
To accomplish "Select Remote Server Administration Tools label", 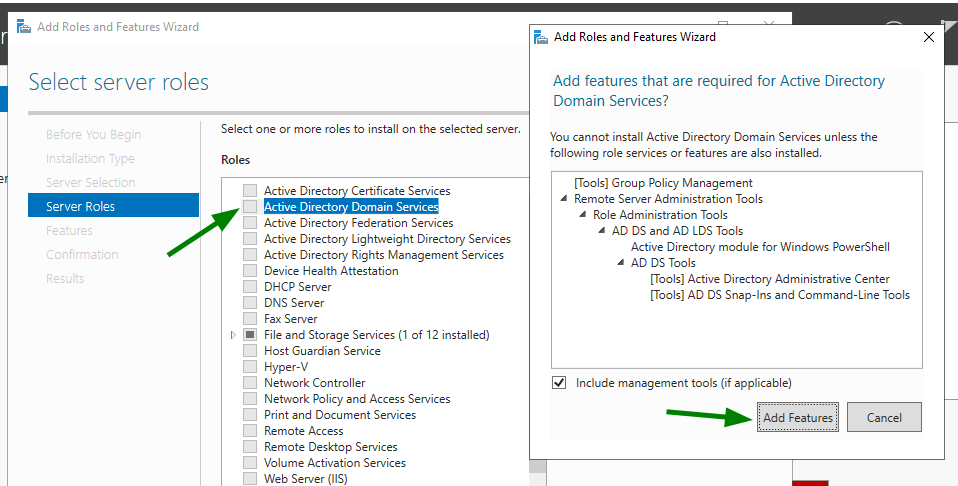I will pos(668,199).
